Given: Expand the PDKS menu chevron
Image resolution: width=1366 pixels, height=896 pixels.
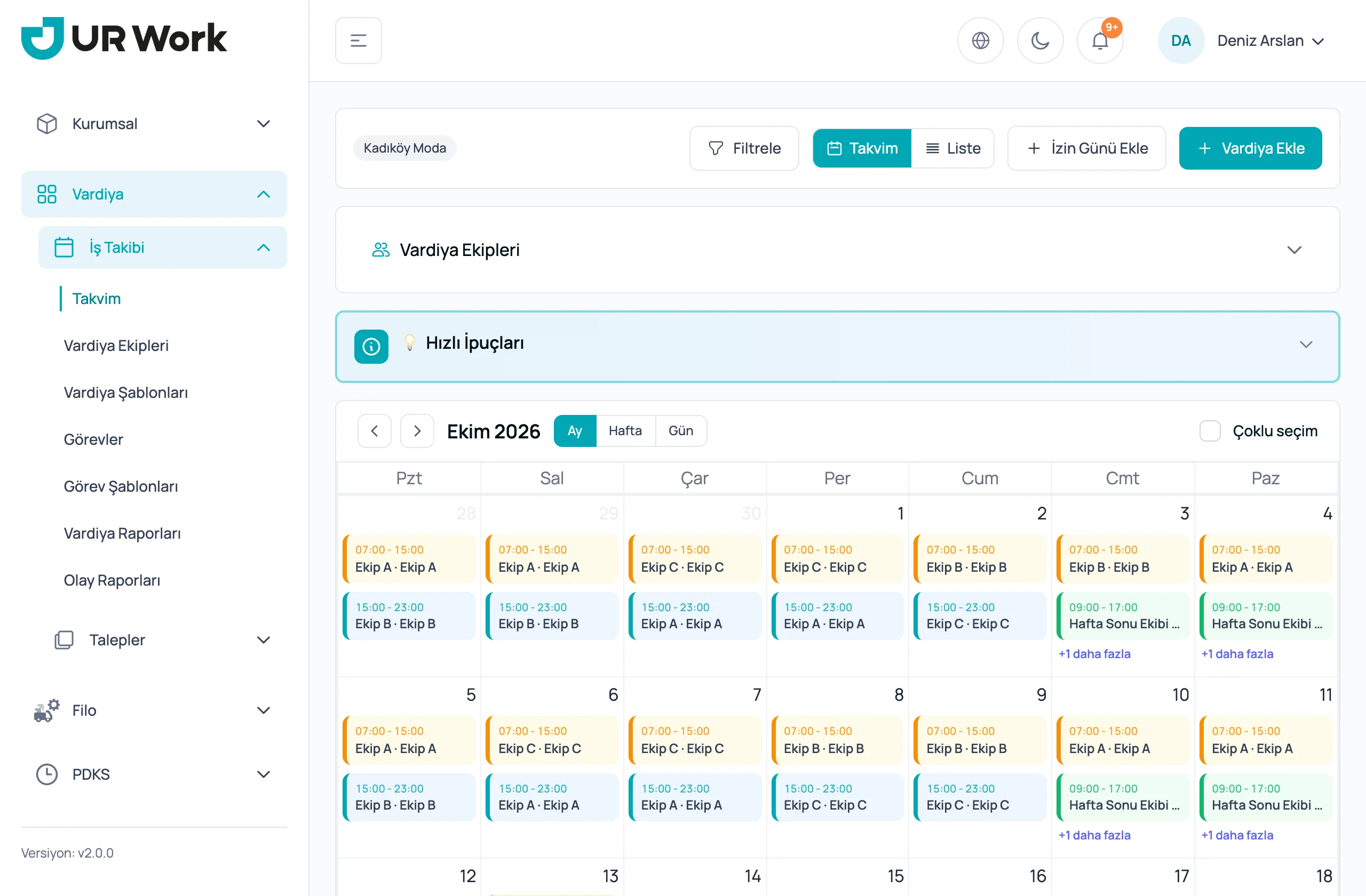Looking at the screenshot, I should [264, 774].
